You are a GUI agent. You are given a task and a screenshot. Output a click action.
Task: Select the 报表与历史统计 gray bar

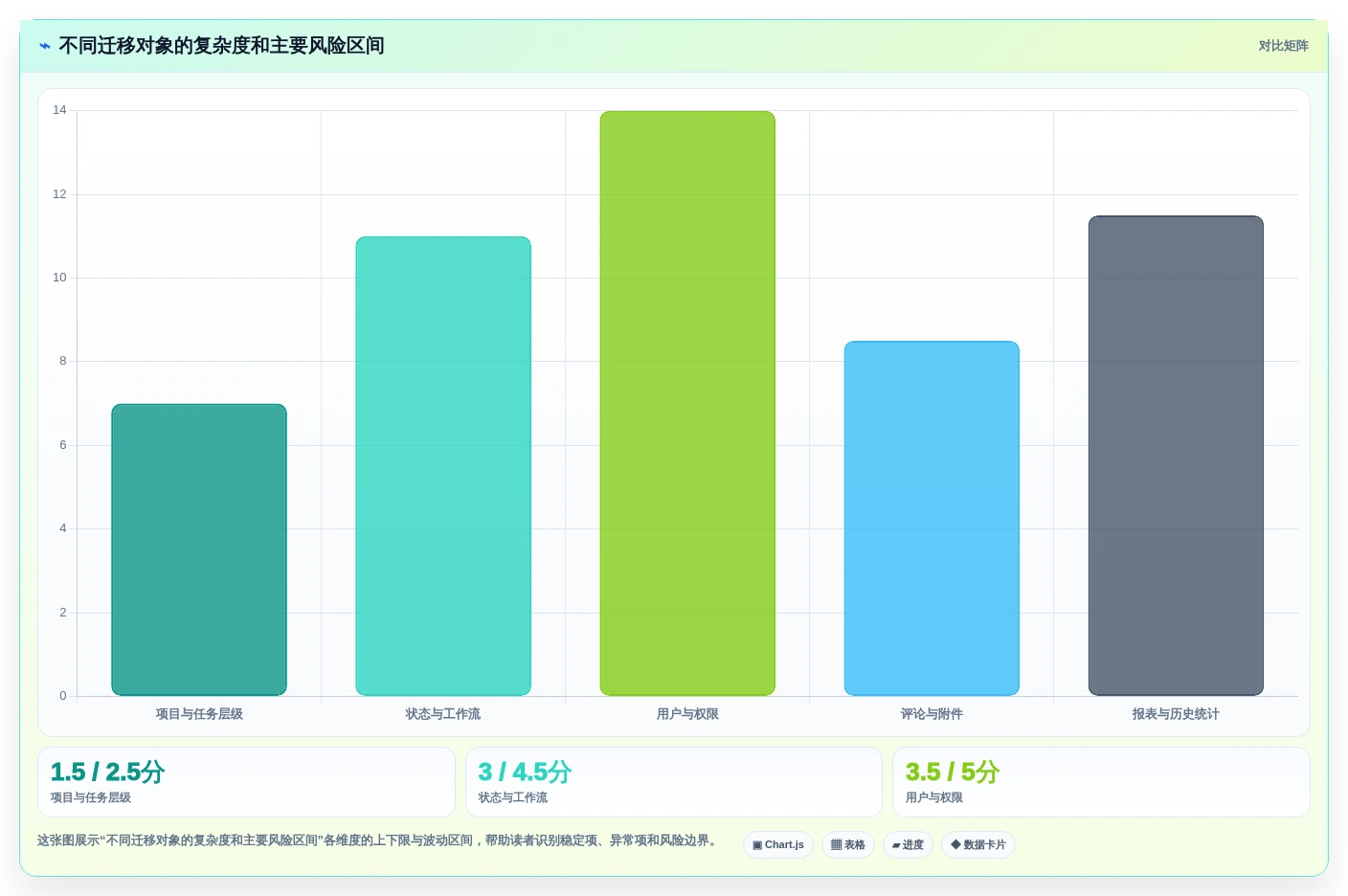click(x=1176, y=456)
